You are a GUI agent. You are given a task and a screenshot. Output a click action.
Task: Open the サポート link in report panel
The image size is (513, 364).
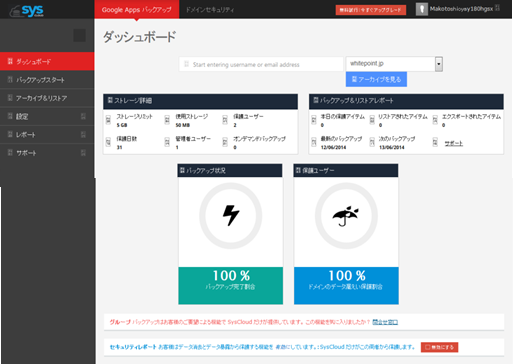pos(454,143)
